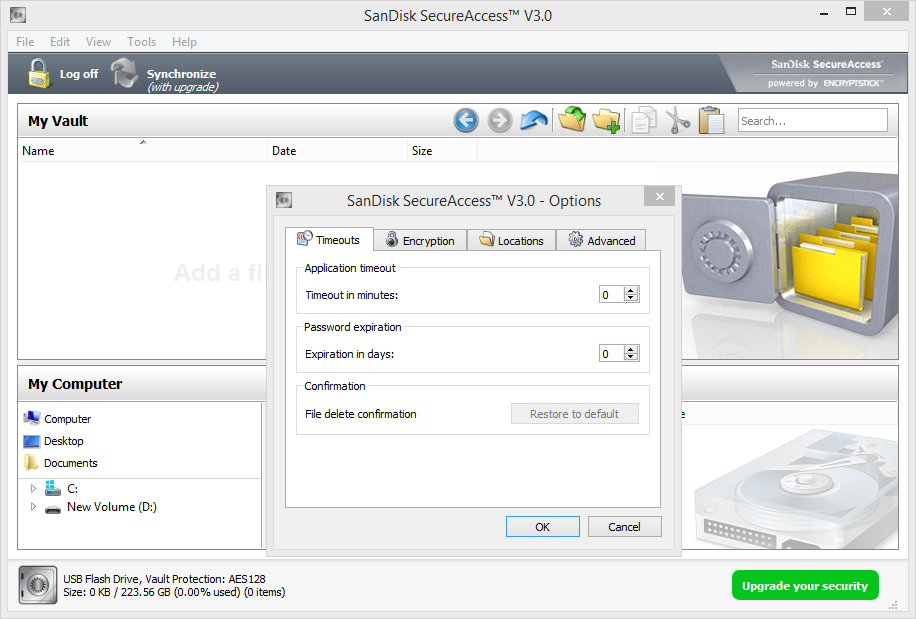Screen dimensions: 916x619
Task: Click OK in the Options dialog
Action: (x=543, y=527)
